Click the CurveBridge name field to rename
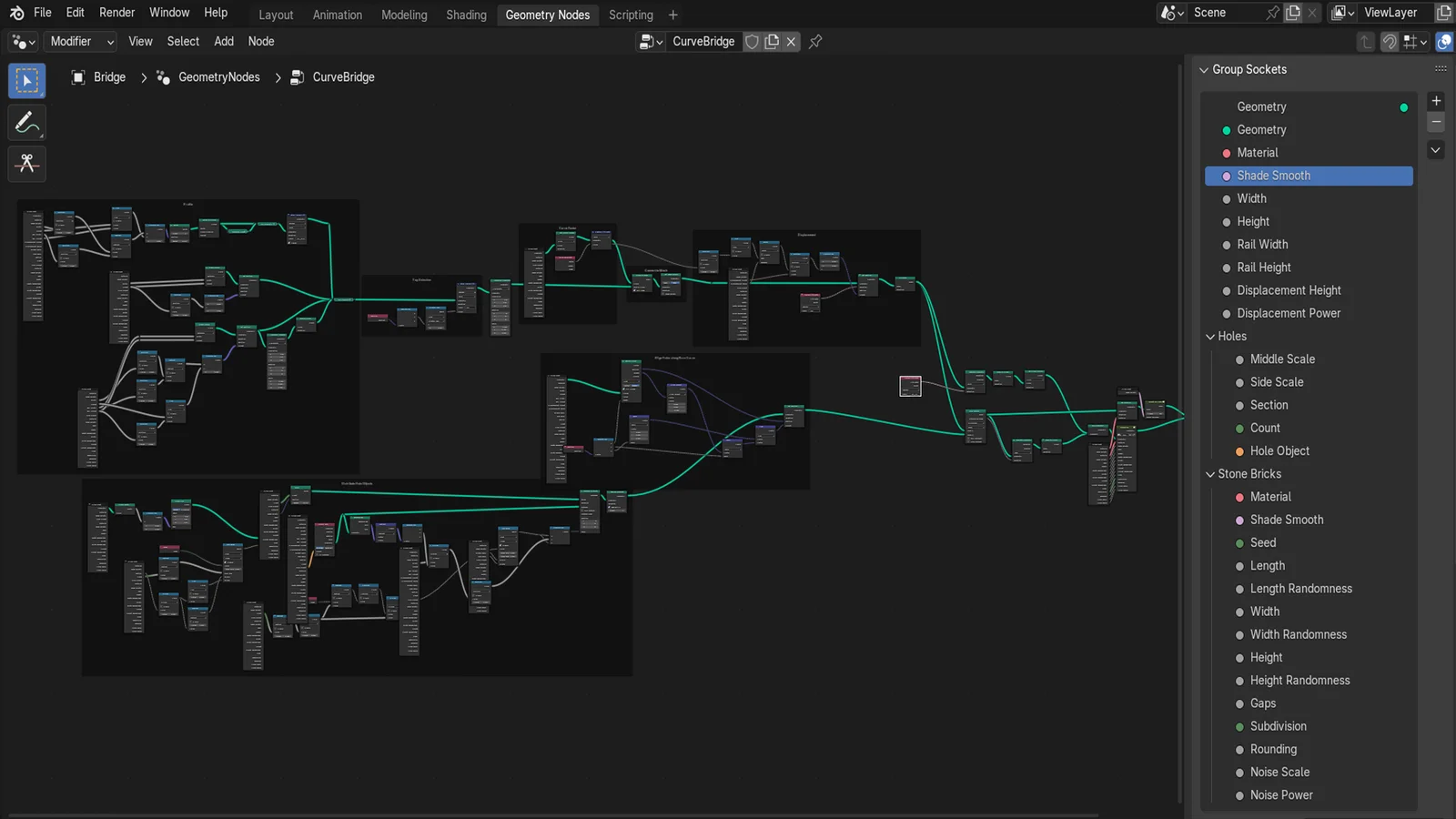 click(x=703, y=41)
